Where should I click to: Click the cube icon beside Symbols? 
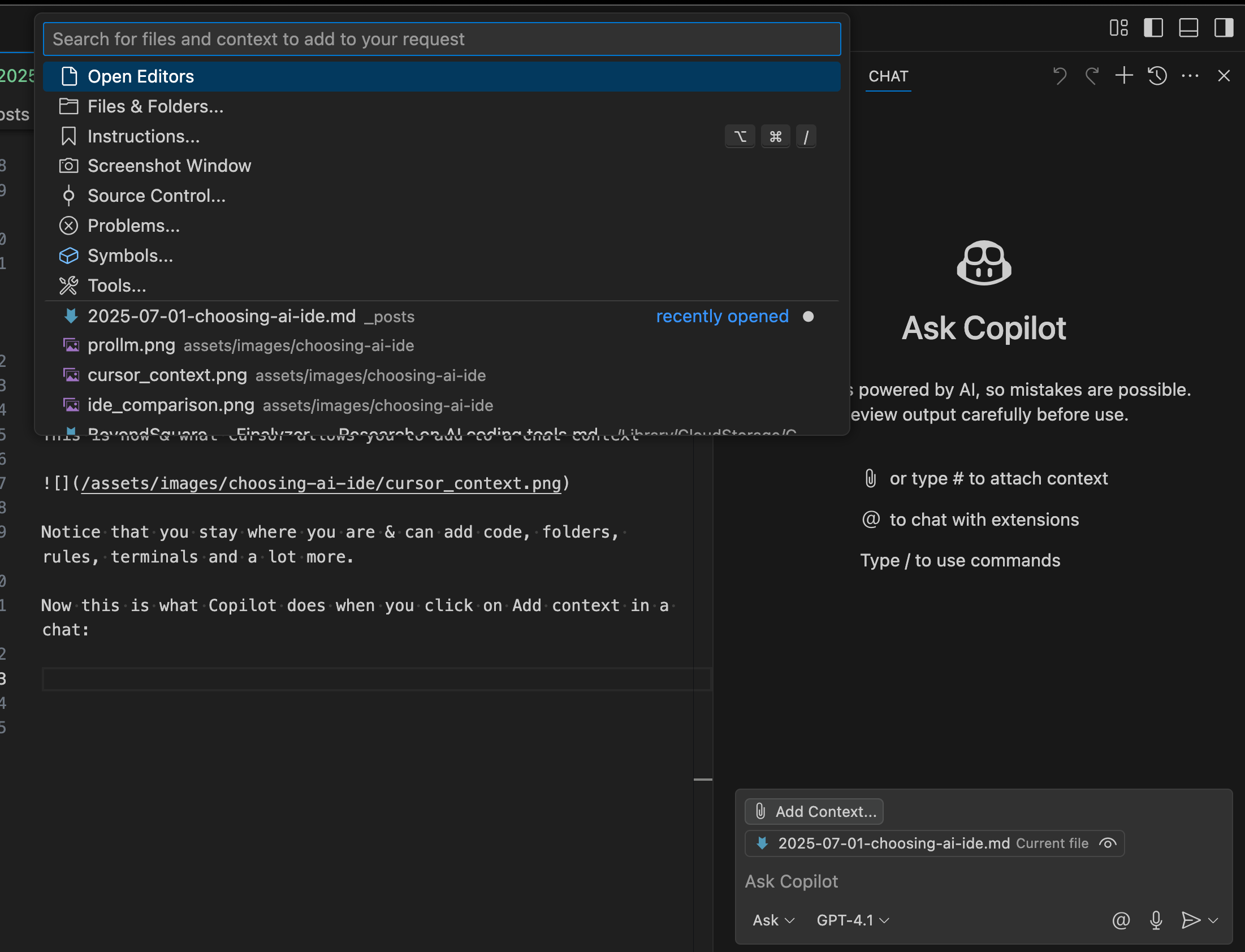point(68,256)
